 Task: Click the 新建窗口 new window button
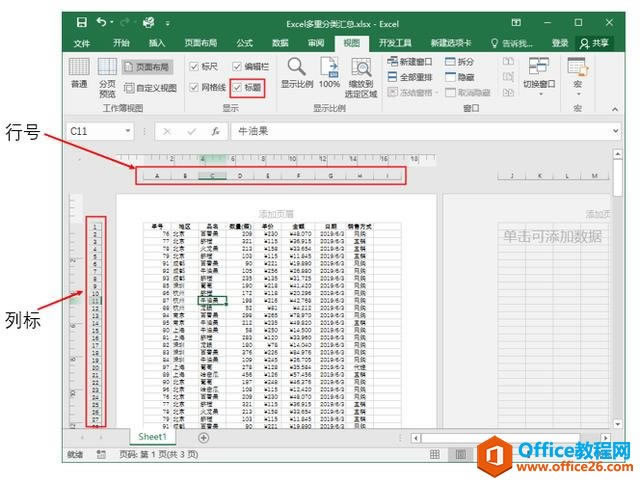409,62
